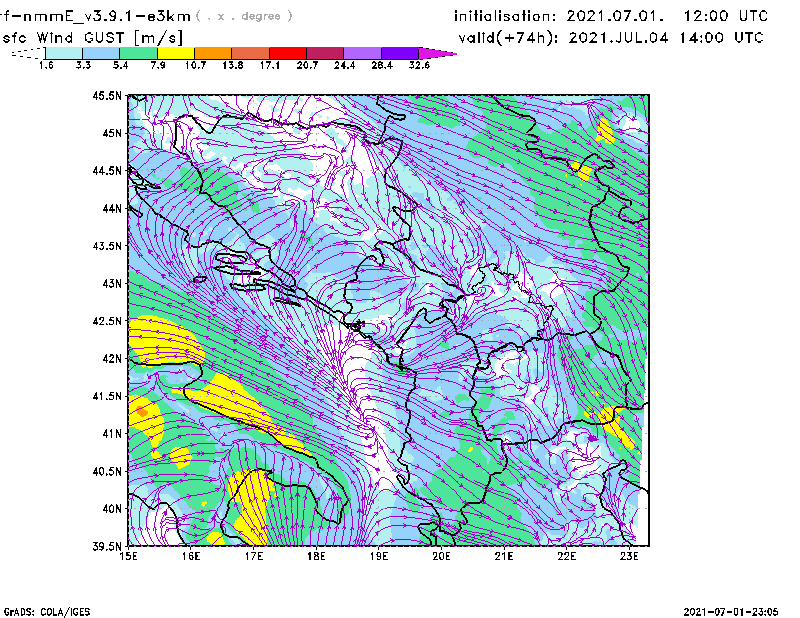Click the 21E longitude label
The width and height of the screenshot is (800, 618).
point(504,556)
